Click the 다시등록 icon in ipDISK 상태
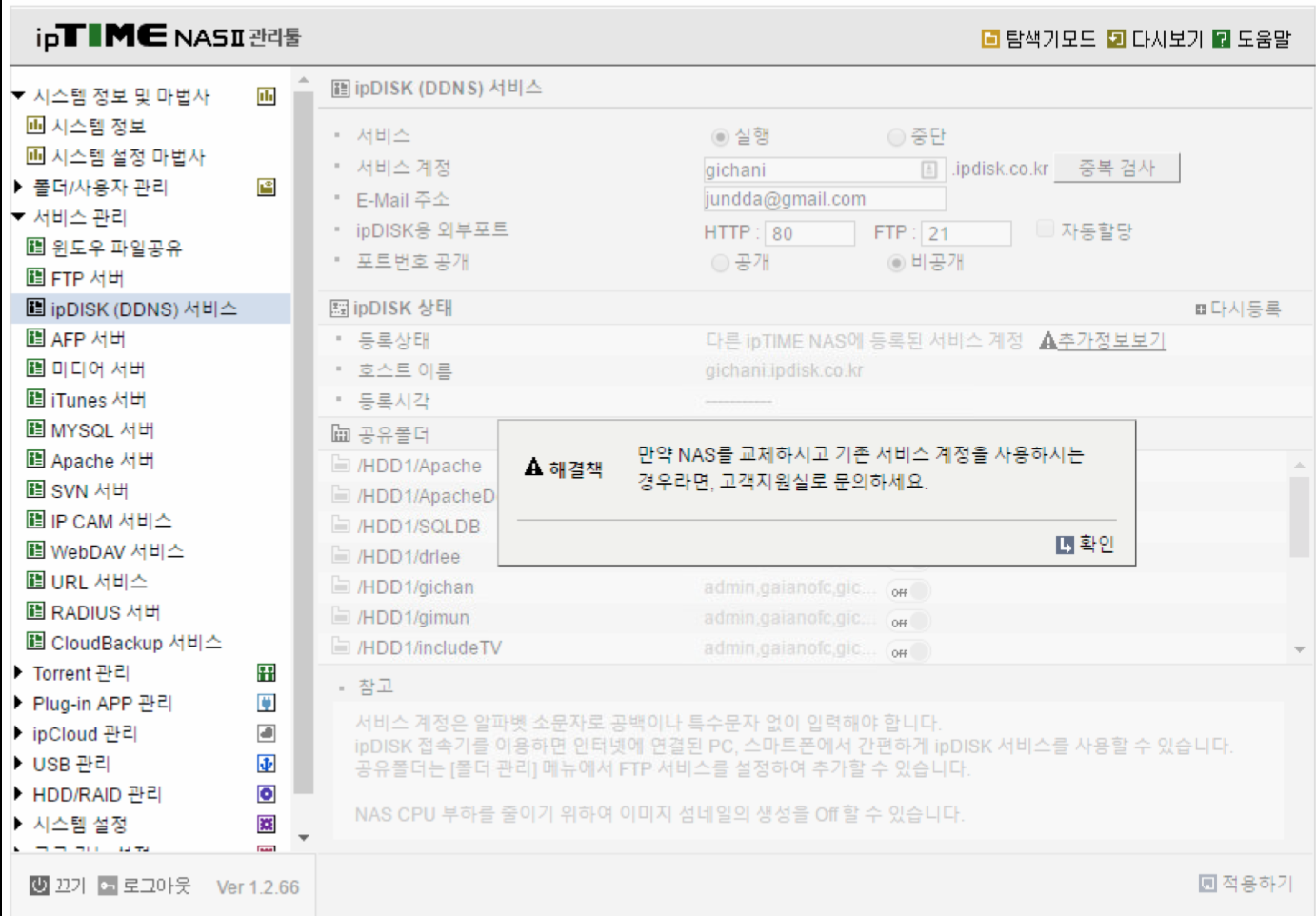 [x=1201, y=309]
